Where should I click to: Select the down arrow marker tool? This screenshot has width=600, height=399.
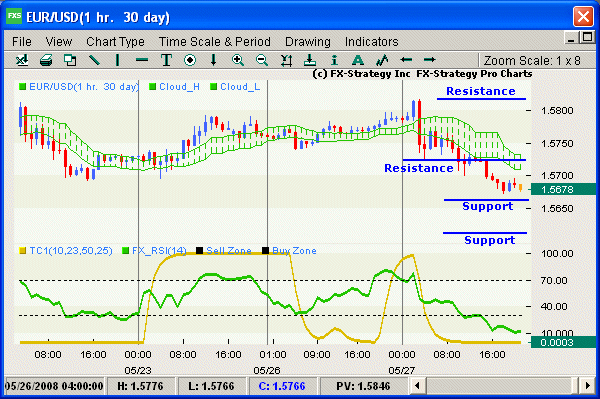coord(214,60)
